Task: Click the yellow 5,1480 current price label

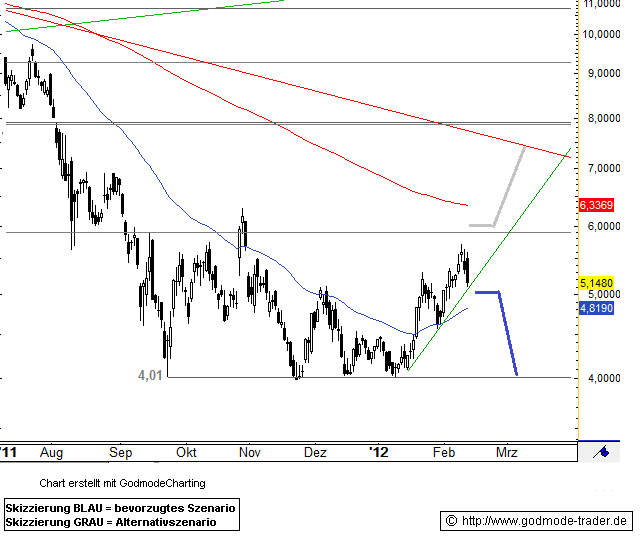Action: pos(596,283)
